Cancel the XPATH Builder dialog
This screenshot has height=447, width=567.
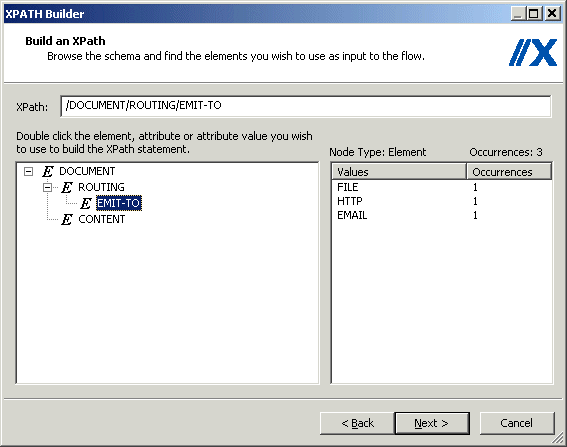[516, 423]
